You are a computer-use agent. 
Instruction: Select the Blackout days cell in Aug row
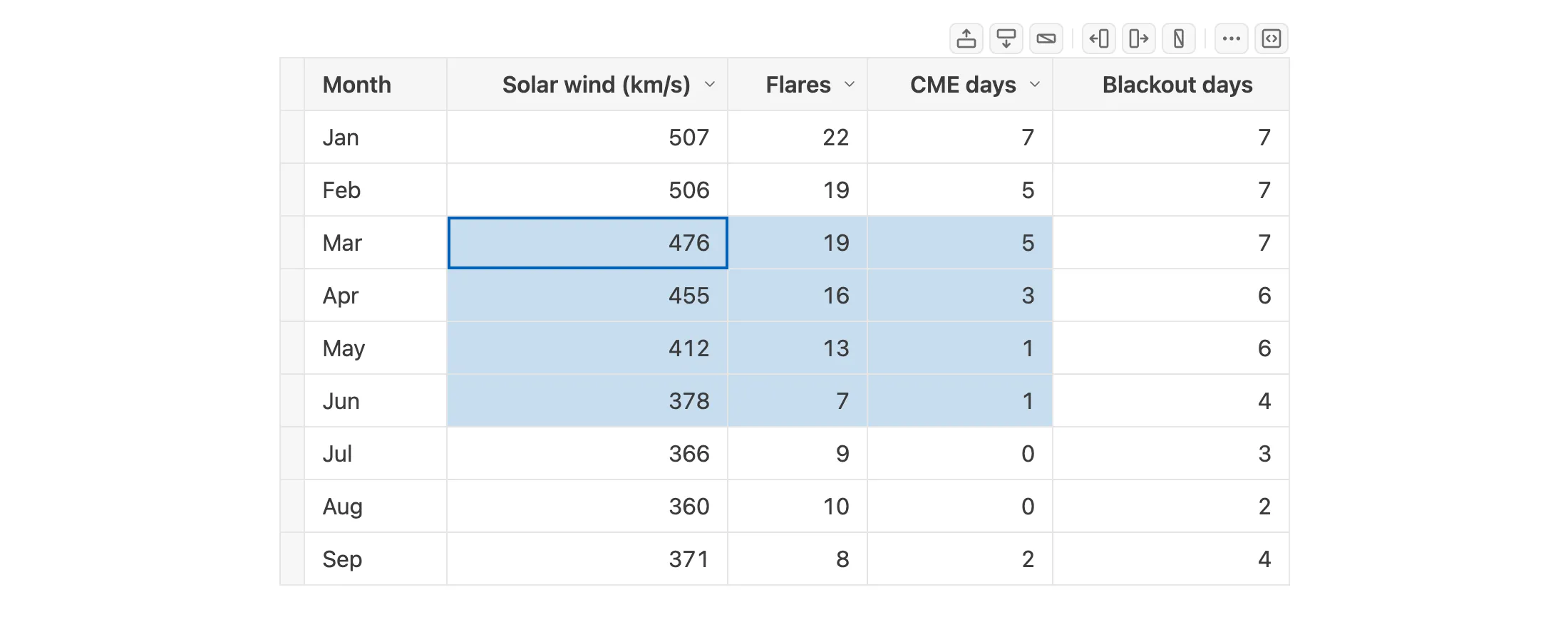tap(1171, 507)
